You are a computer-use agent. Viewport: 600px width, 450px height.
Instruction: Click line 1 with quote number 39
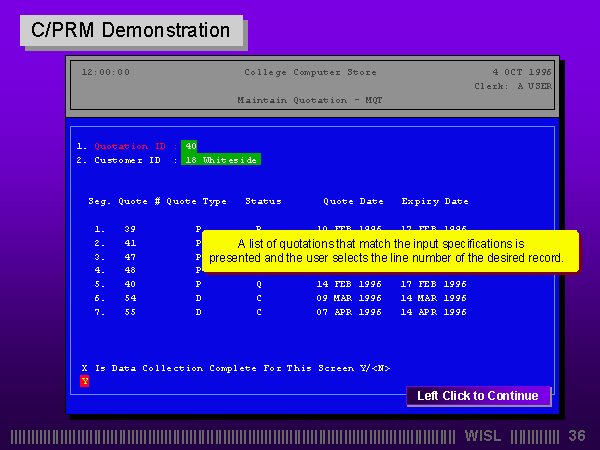click(x=130, y=229)
